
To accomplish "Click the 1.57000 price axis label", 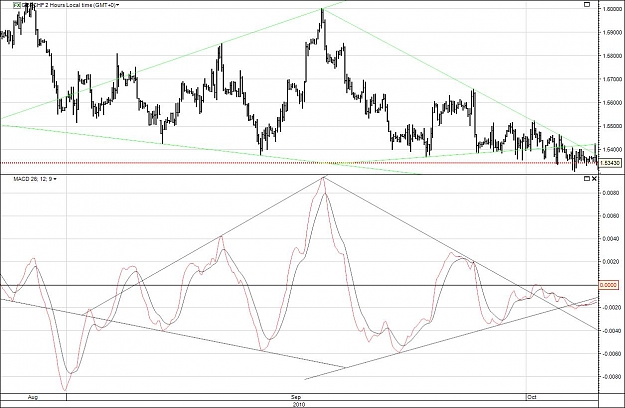I will tap(612, 79).
